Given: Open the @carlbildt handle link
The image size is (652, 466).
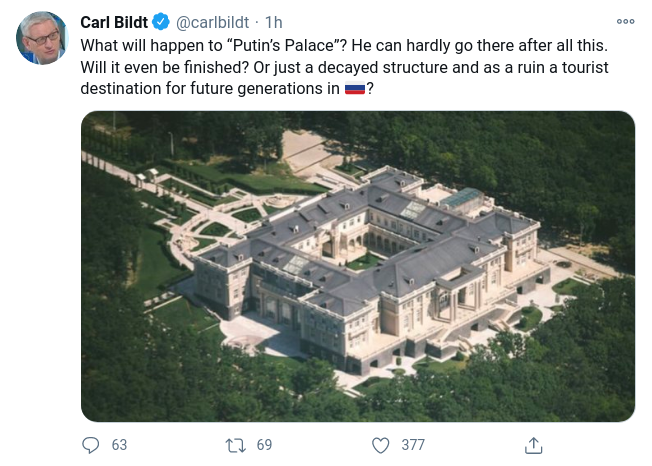Looking at the screenshot, I should (212, 22).
